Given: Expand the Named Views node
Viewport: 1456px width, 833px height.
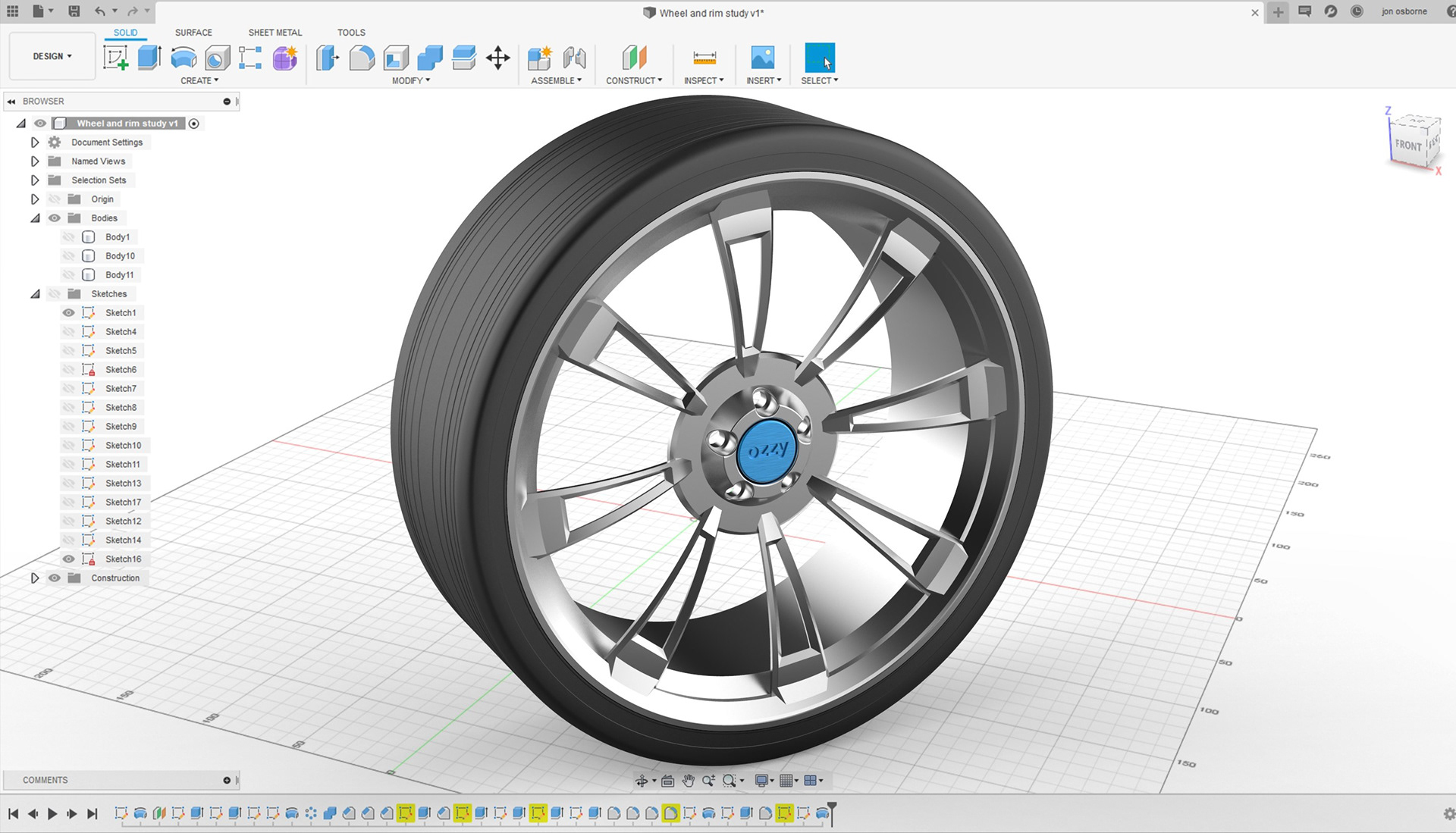Looking at the screenshot, I should 35,161.
